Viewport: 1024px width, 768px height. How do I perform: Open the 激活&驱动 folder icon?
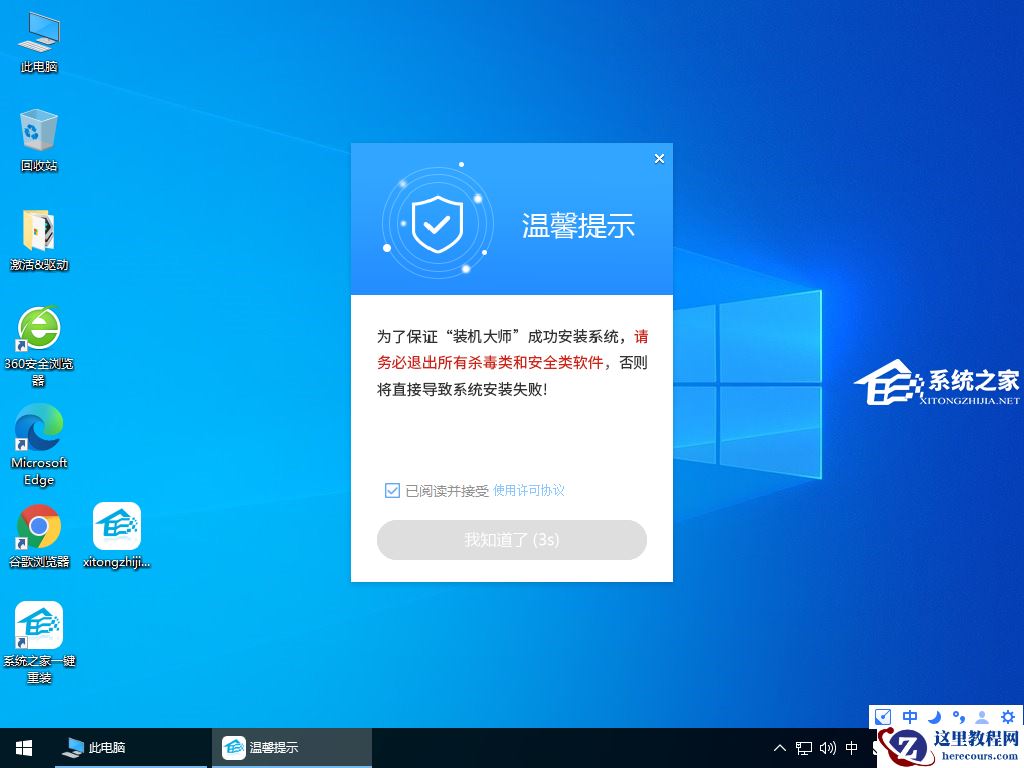coord(38,228)
